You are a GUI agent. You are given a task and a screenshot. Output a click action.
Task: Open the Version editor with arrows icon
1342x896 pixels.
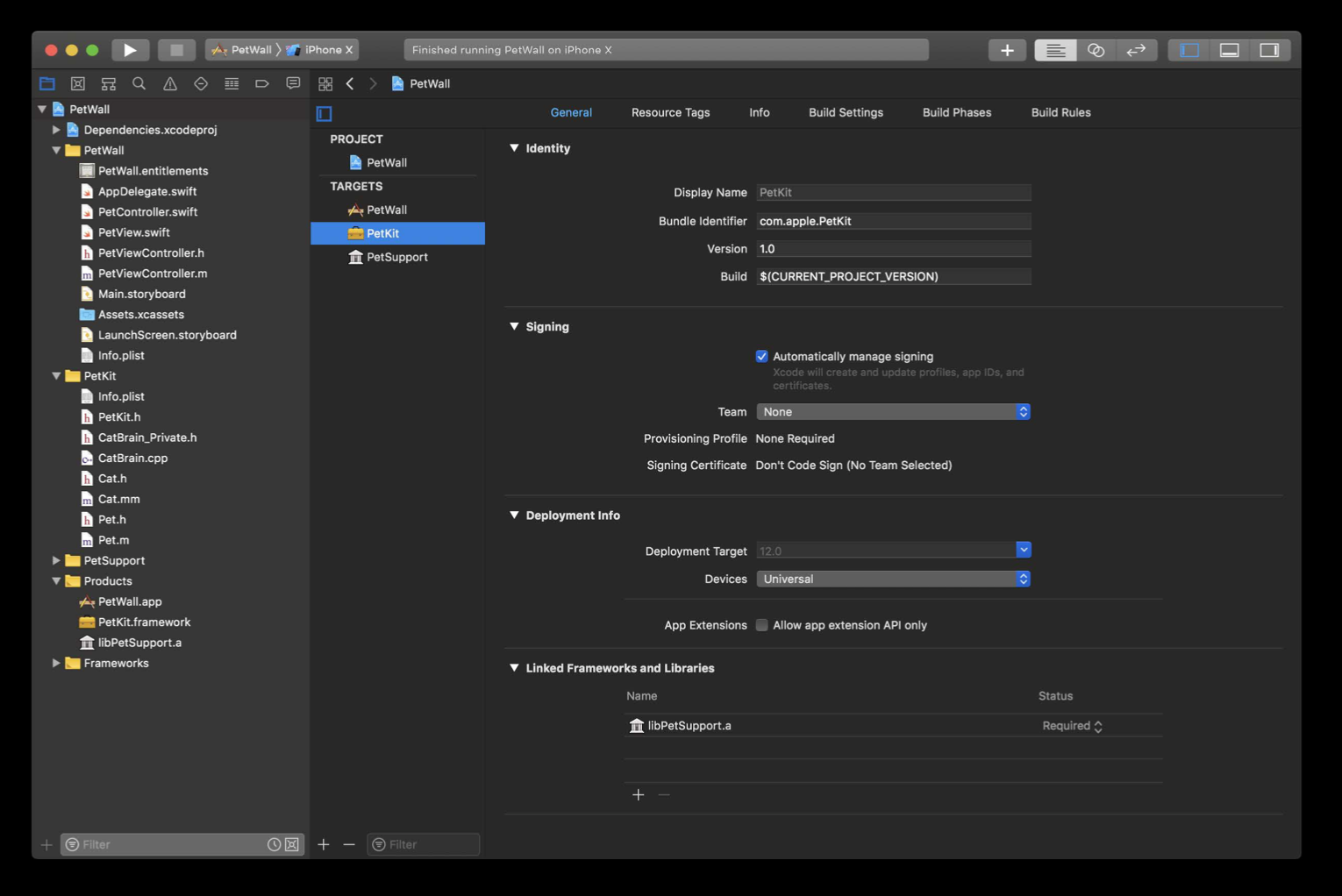(x=1136, y=49)
